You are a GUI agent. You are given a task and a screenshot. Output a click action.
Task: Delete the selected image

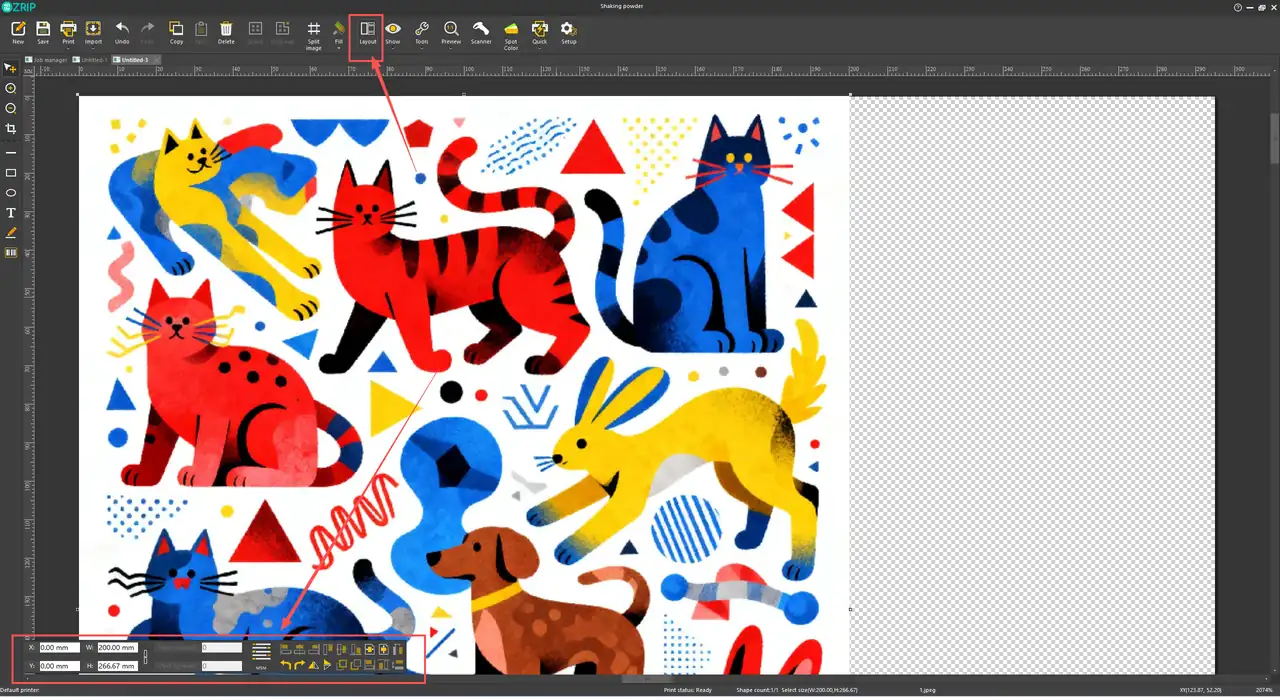click(x=226, y=32)
